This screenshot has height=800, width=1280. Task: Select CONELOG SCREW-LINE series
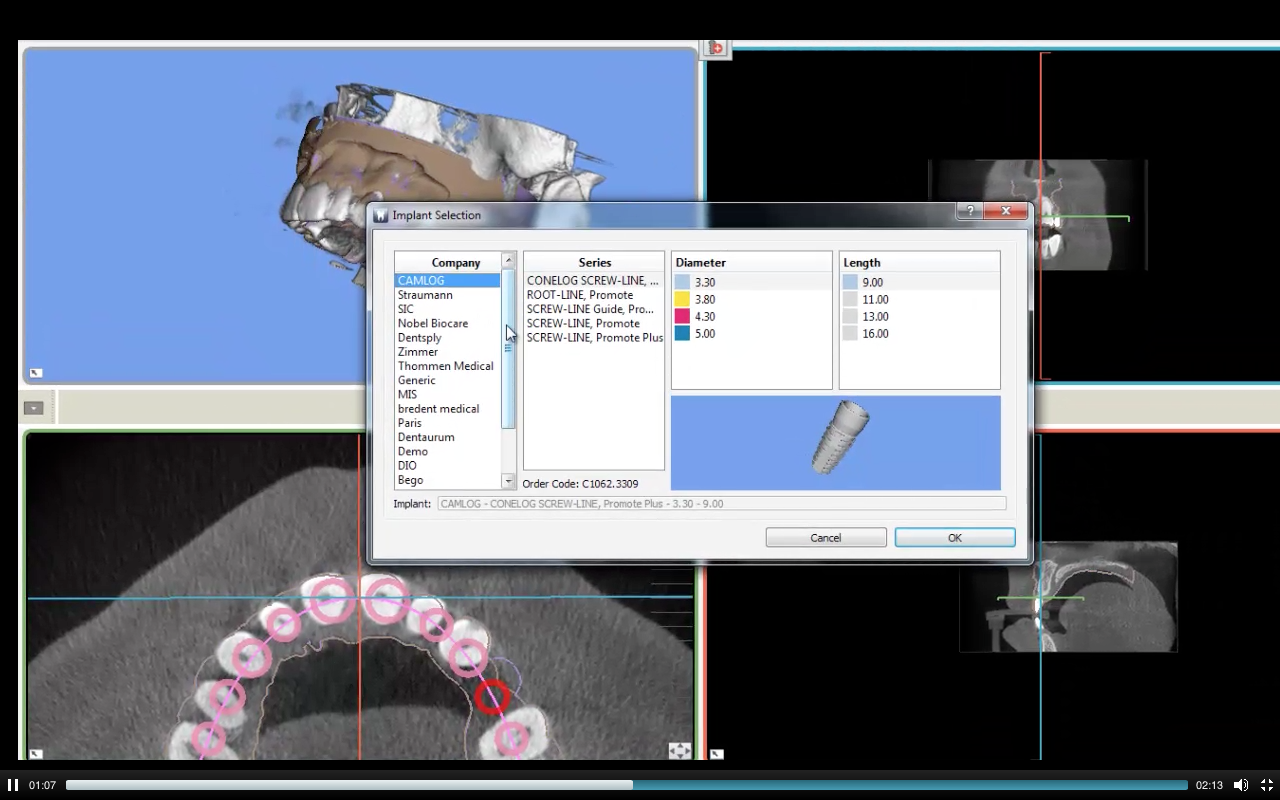coord(594,281)
